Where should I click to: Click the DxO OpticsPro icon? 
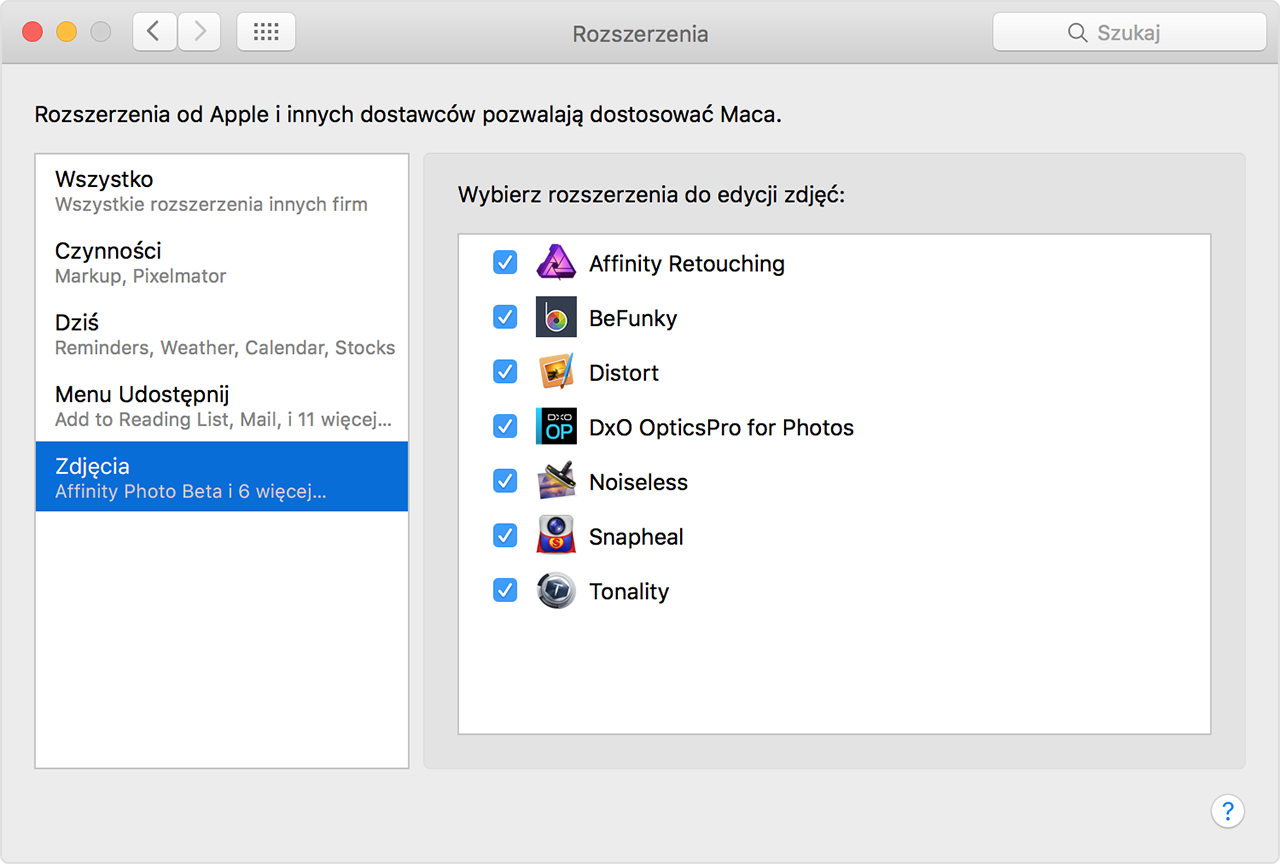[556, 427]
